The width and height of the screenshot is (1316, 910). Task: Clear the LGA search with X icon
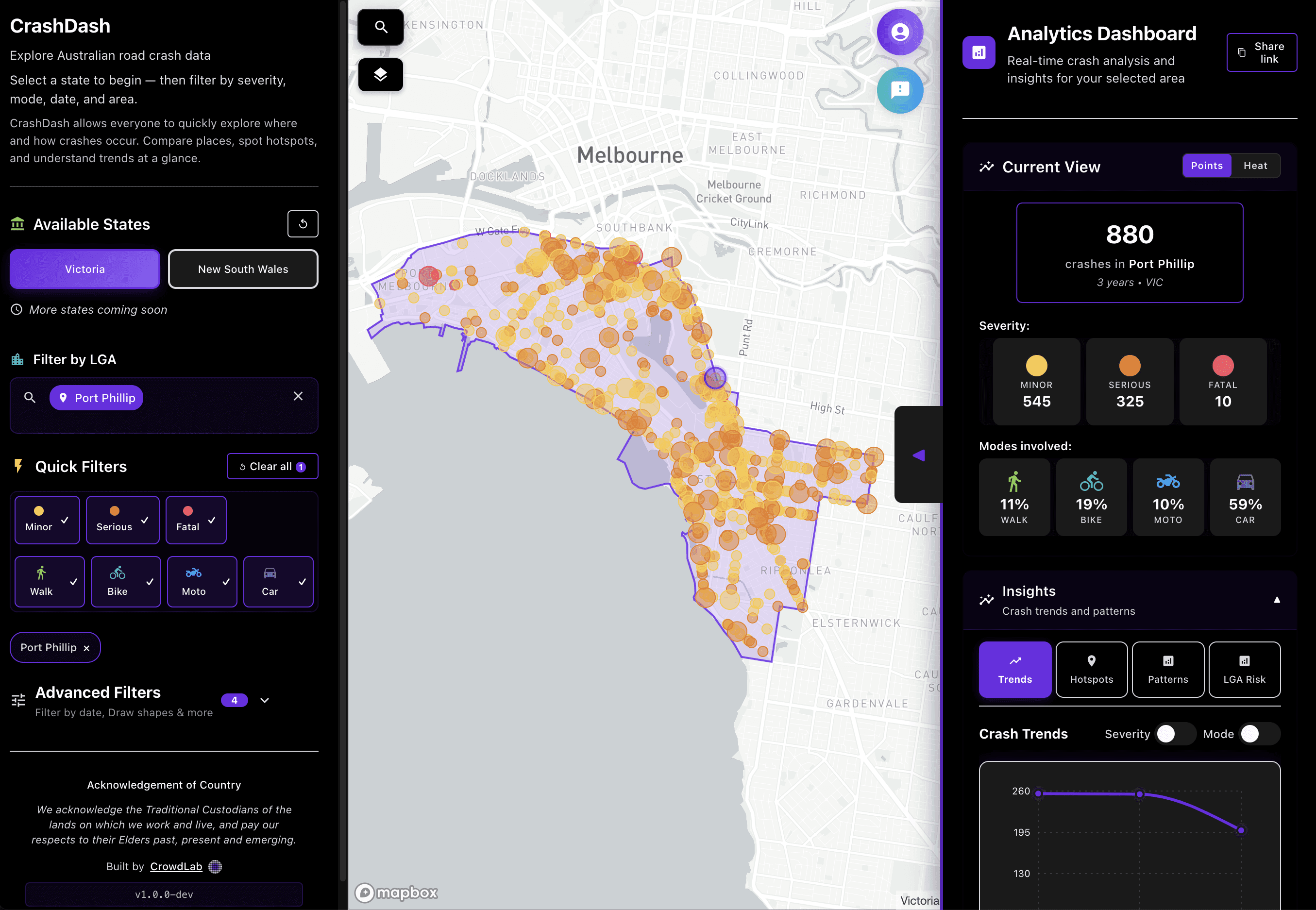(298, 396)
